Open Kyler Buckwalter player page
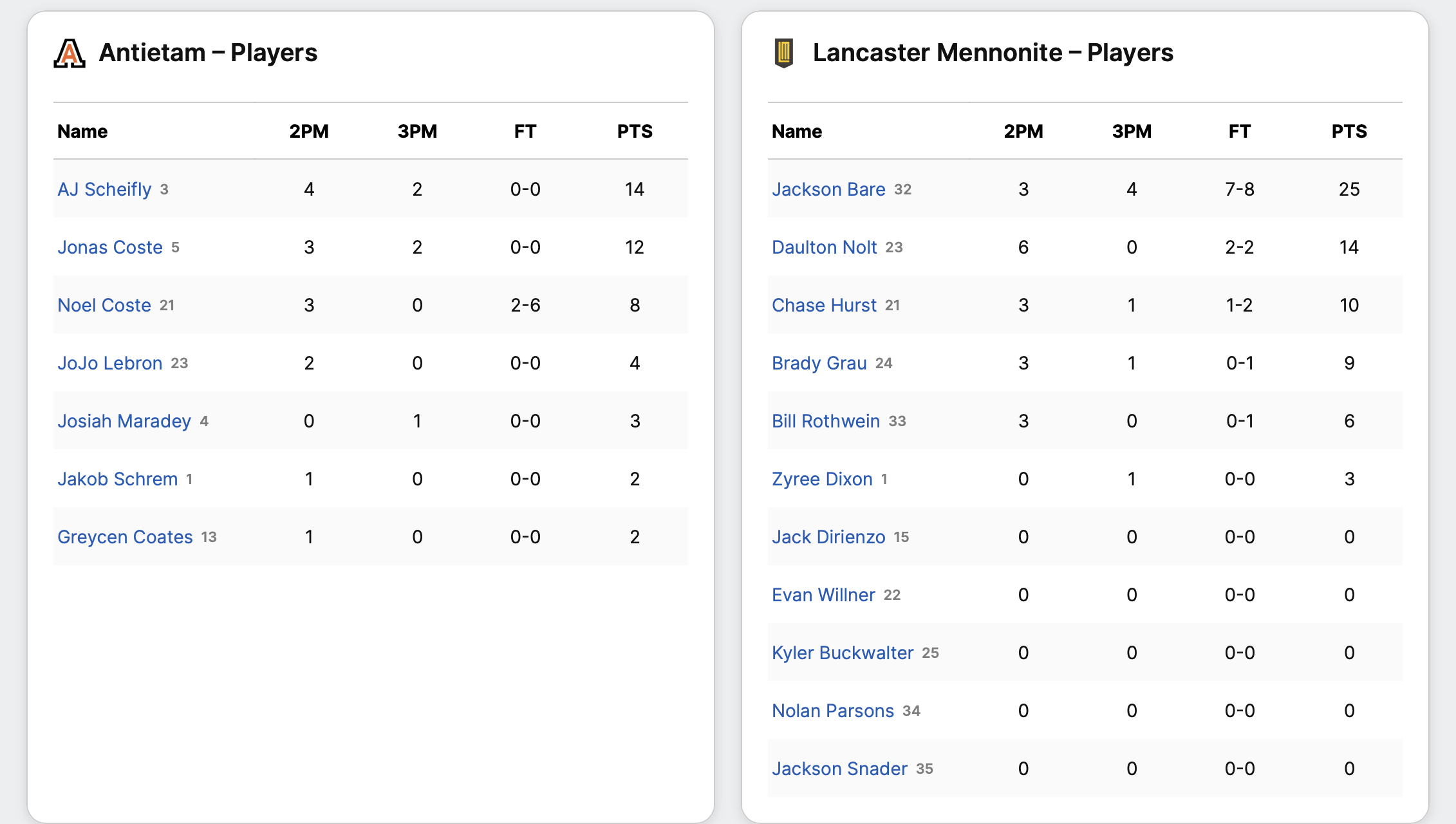 coord(843,653)
